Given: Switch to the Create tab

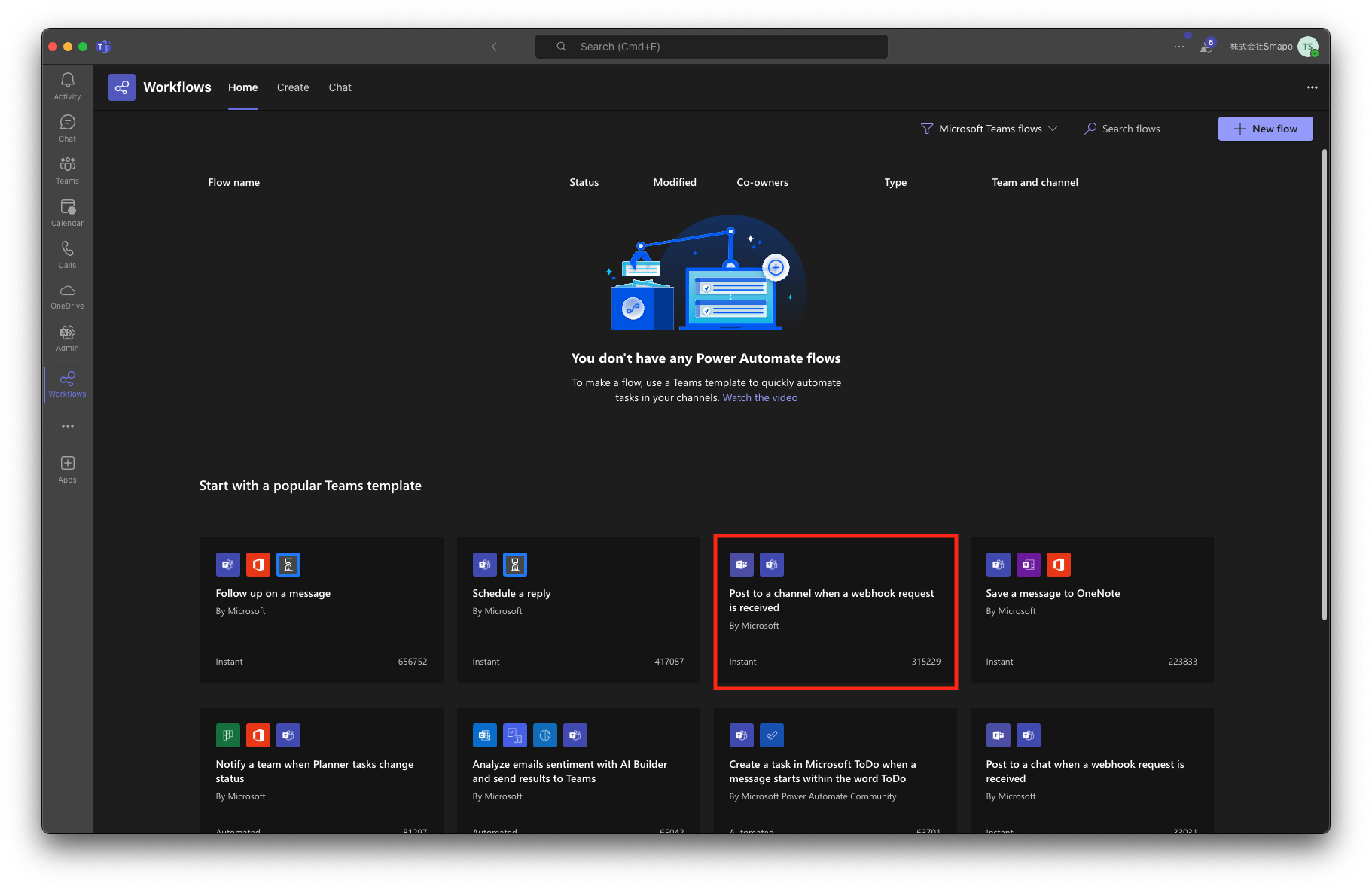Looking at the screenshot, I should pos(293,87).
